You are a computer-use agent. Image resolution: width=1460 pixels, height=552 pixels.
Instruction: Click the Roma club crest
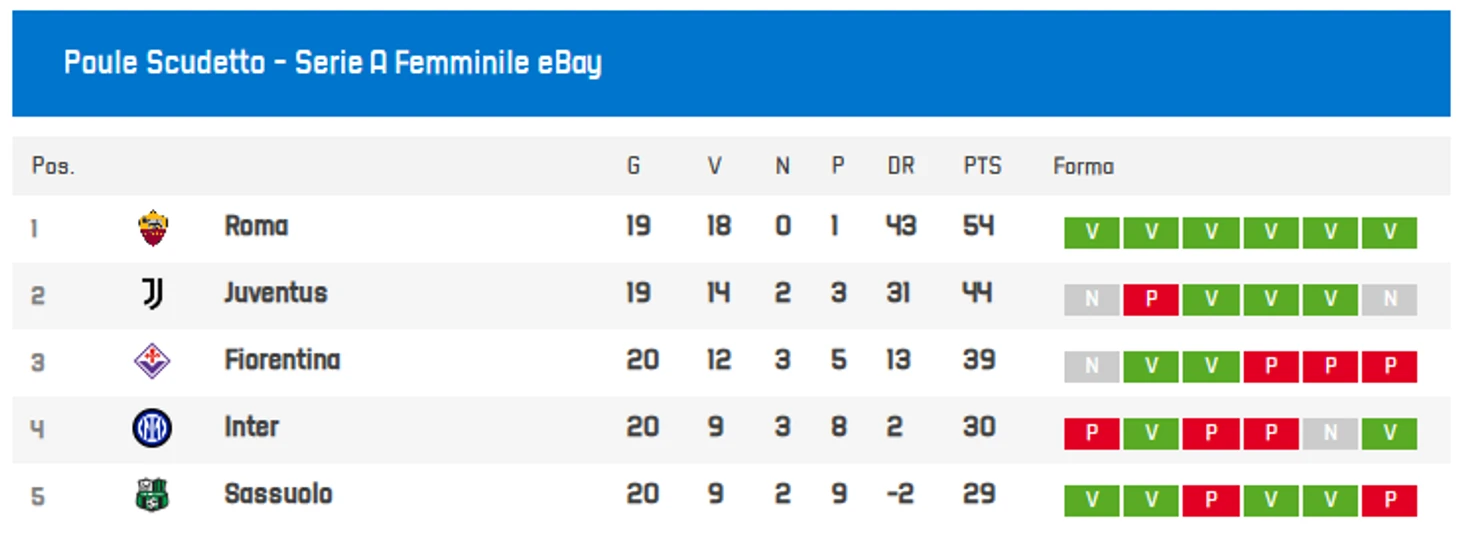point(153,228)
